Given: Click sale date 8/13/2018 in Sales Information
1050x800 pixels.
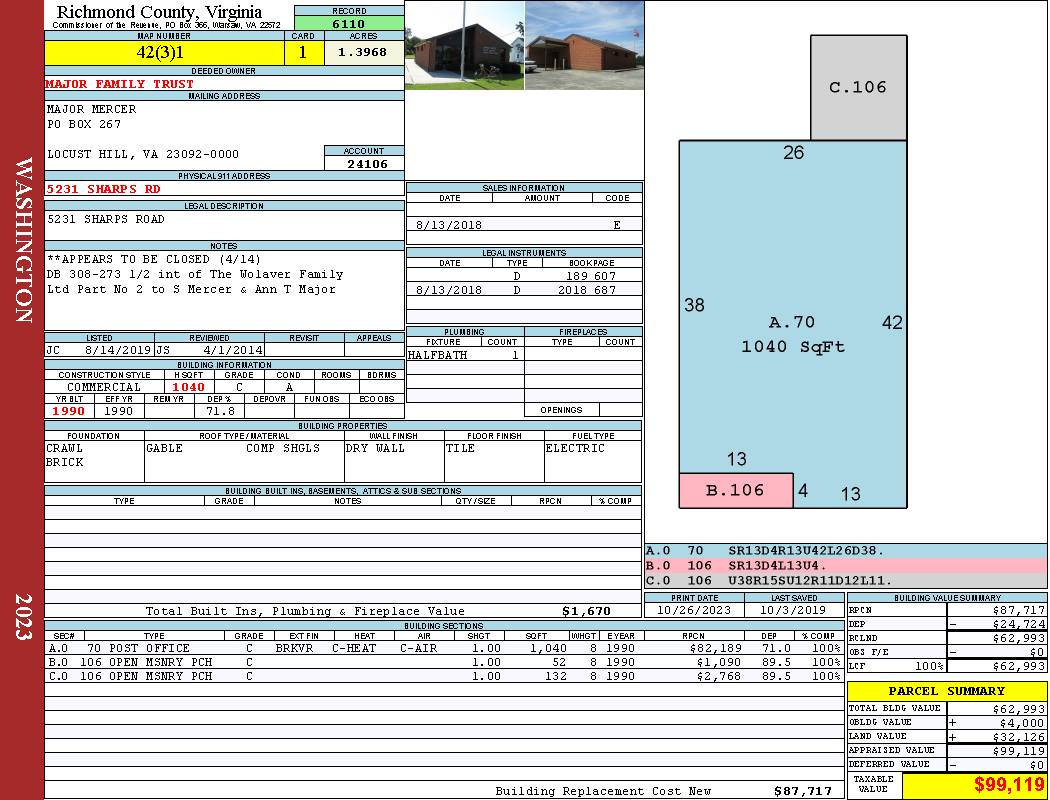Looking at the screenshot, I should click(449, 225).
